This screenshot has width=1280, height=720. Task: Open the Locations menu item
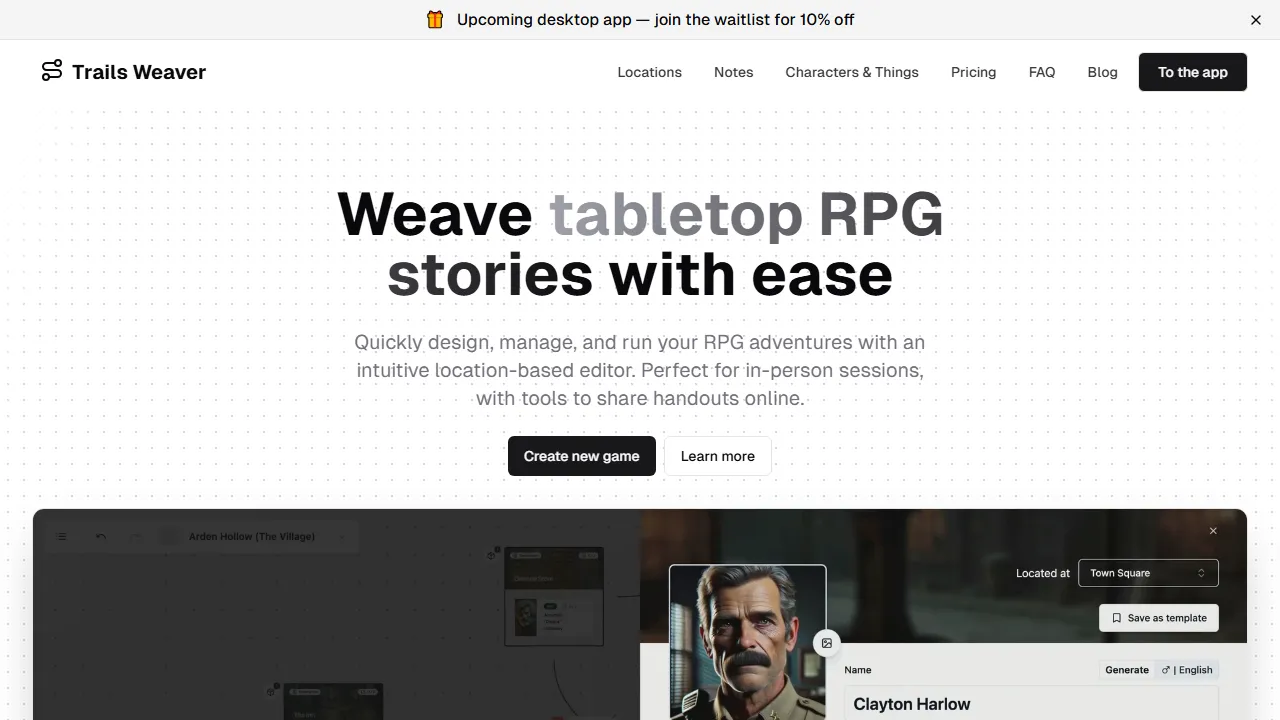click(x=649, y=72)
